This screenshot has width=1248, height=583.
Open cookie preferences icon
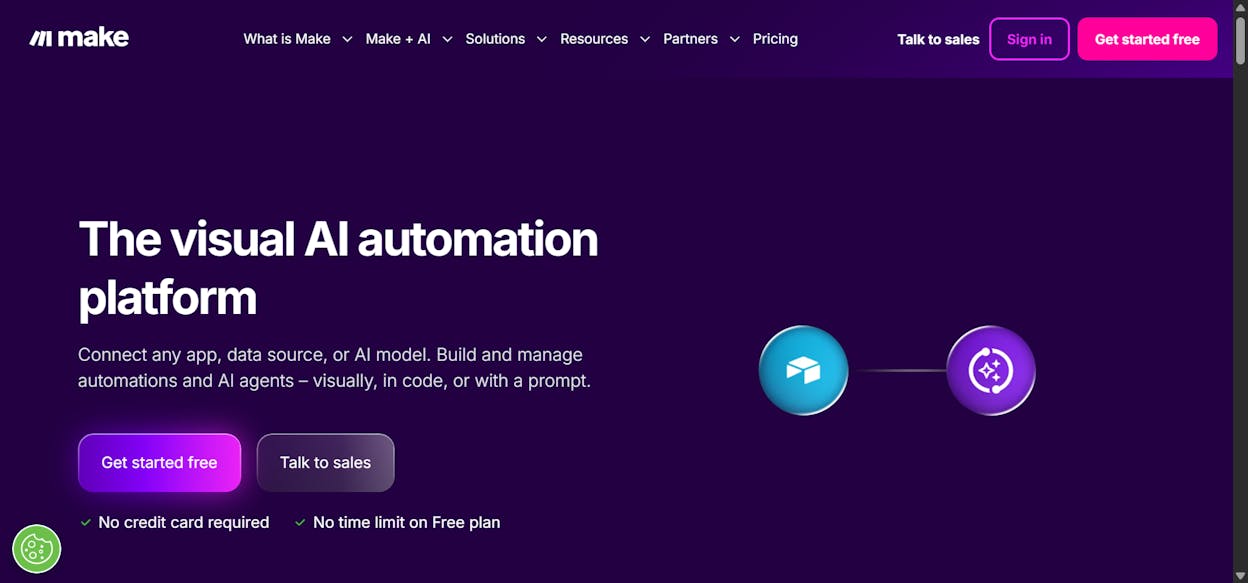tap(37, 548)
